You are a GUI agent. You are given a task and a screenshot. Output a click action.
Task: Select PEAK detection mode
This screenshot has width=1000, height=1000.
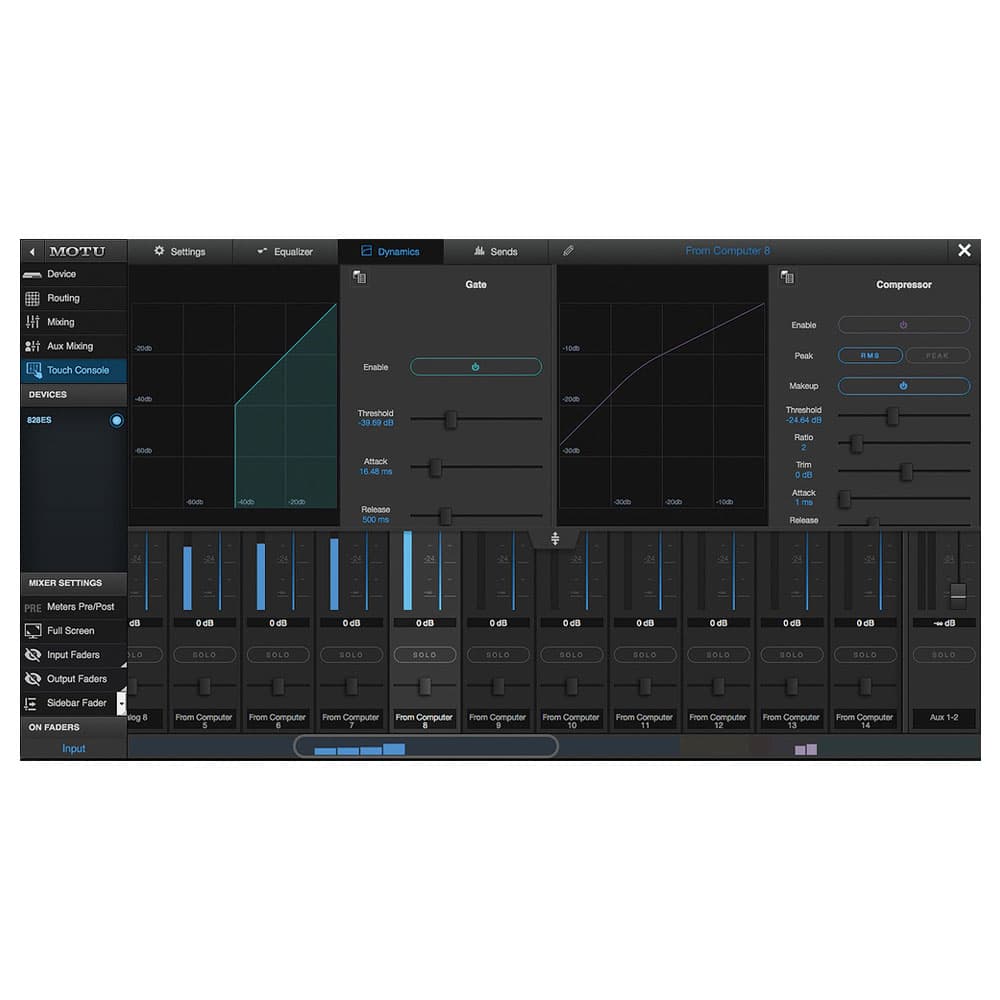[x=938, y=355]
